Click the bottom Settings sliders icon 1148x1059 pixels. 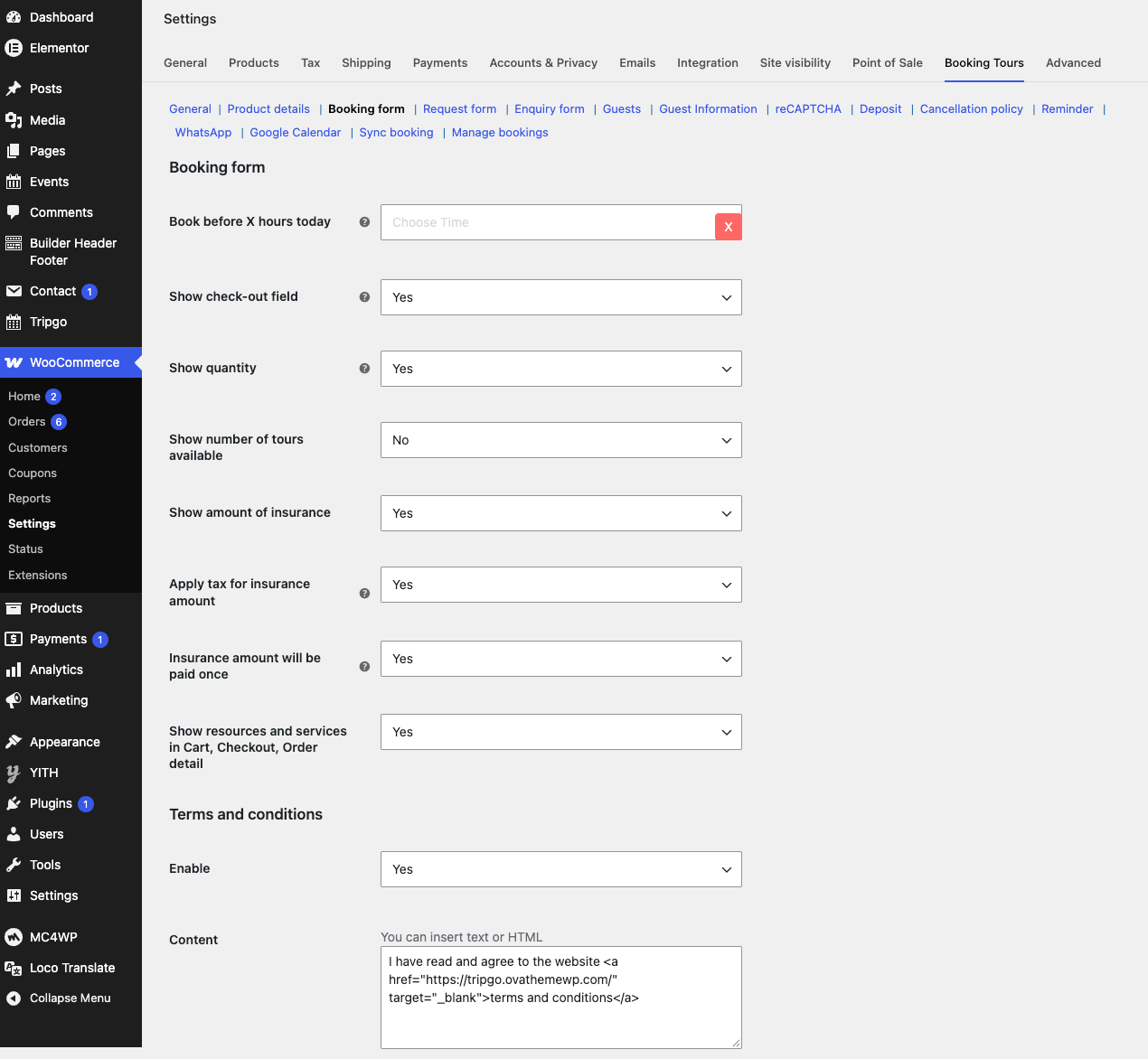coord(14,895)
